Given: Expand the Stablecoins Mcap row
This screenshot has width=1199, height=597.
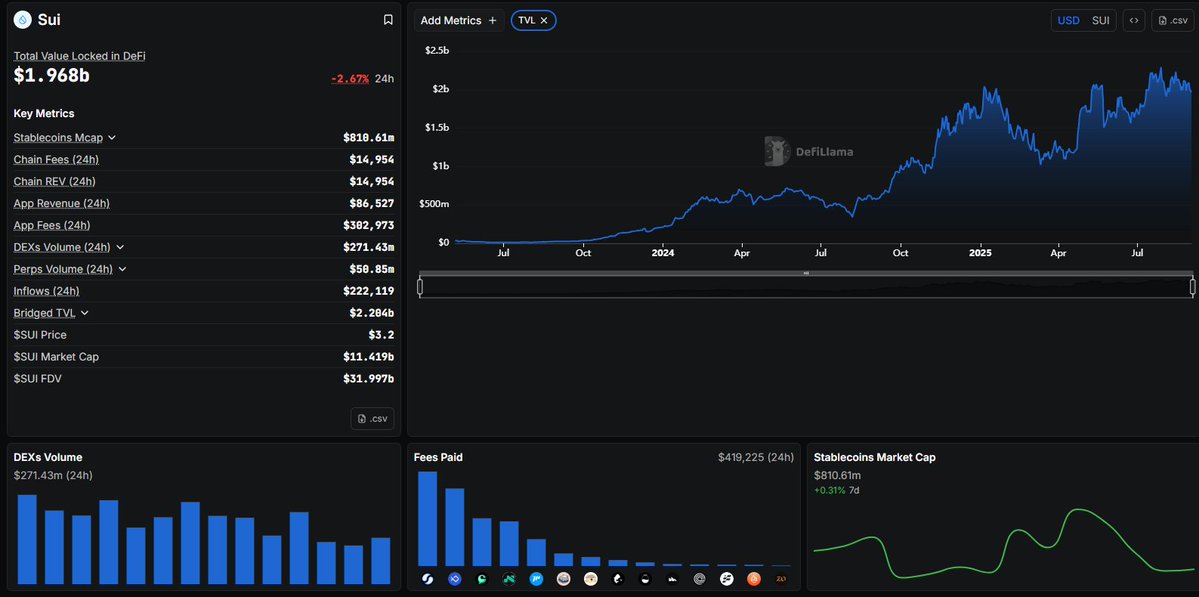Looking at the screenshot, I should point(112,138).
